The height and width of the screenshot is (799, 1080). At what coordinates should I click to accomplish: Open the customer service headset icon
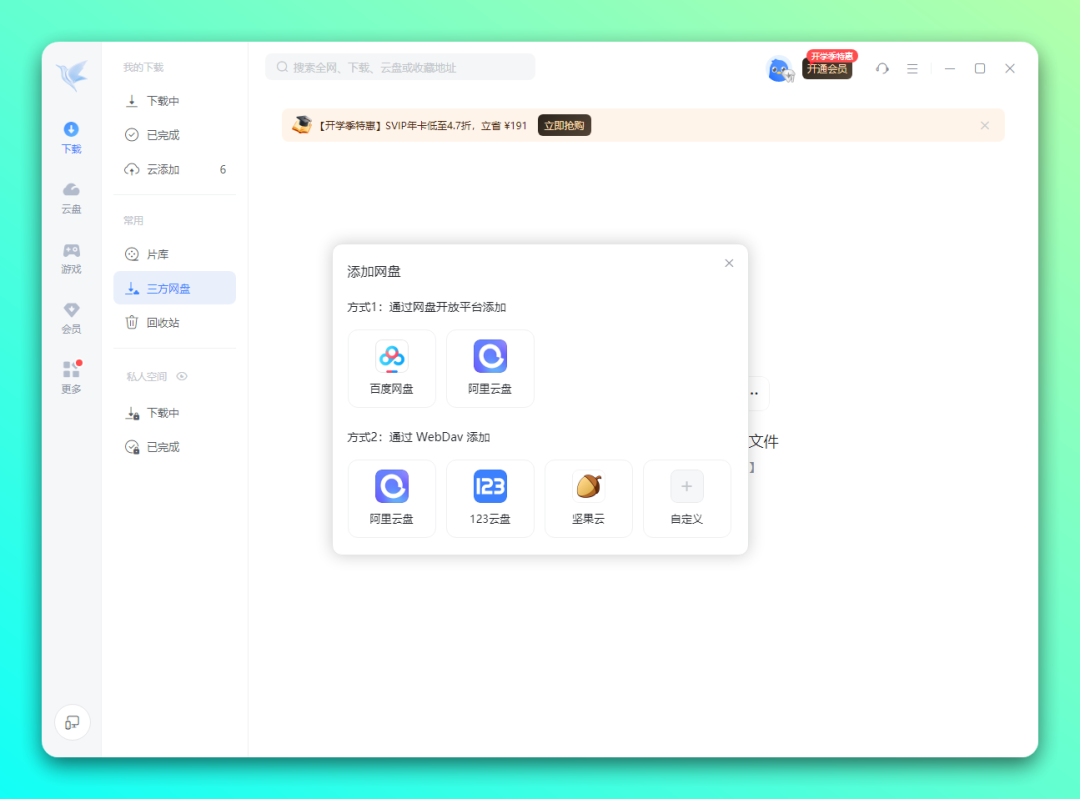coord(882,69)
